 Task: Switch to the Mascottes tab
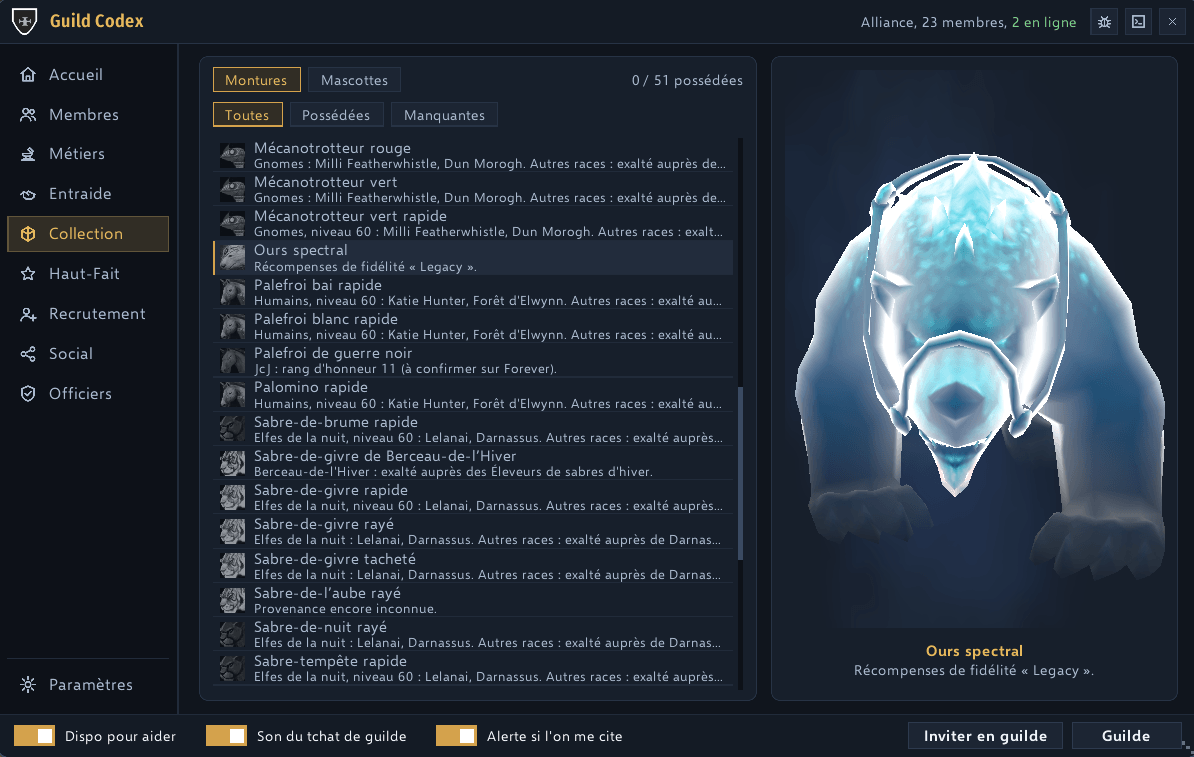pos(354,80)
